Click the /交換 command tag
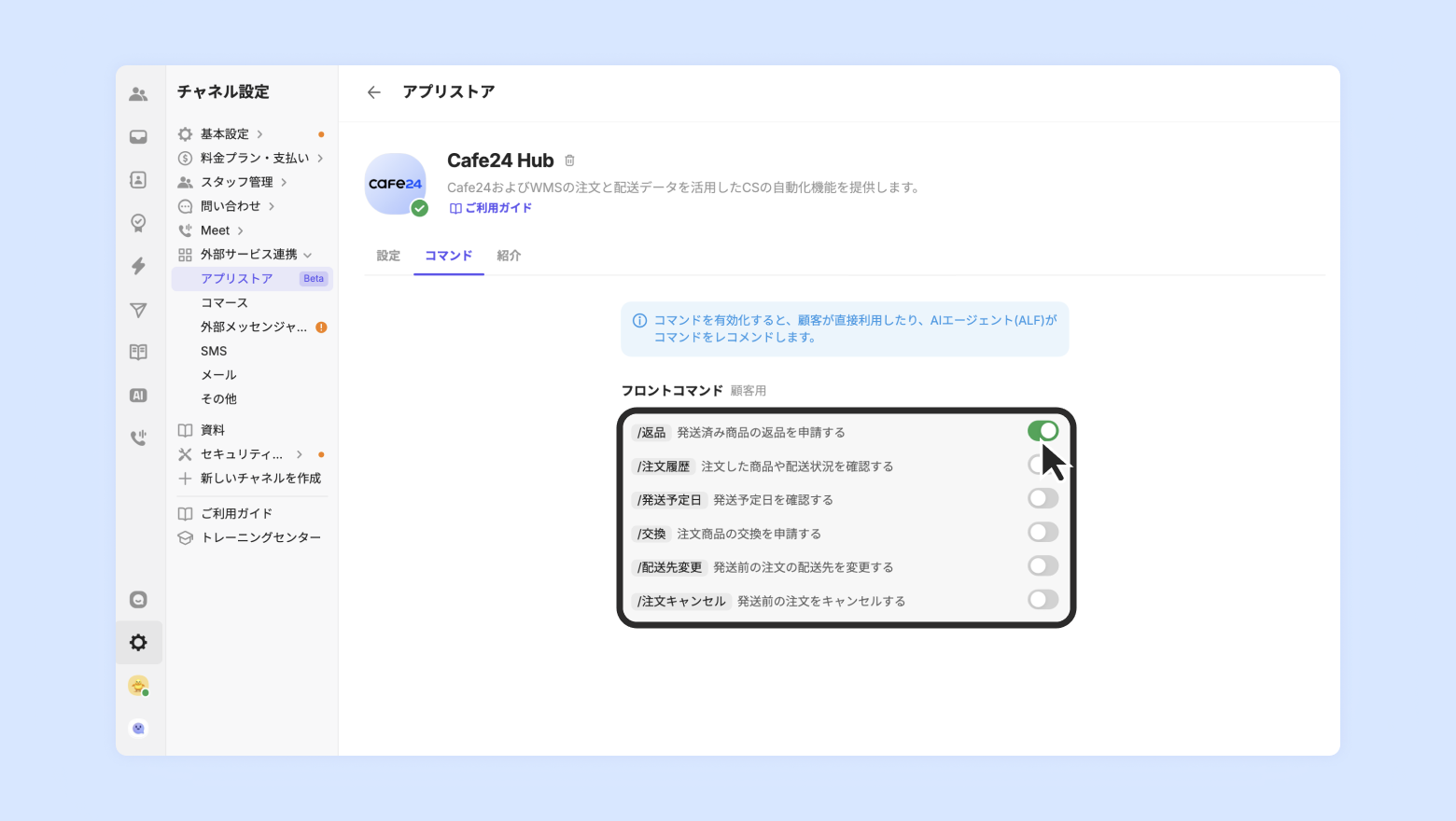Viewport: 1456px width, 821px height. coord(651,534)
